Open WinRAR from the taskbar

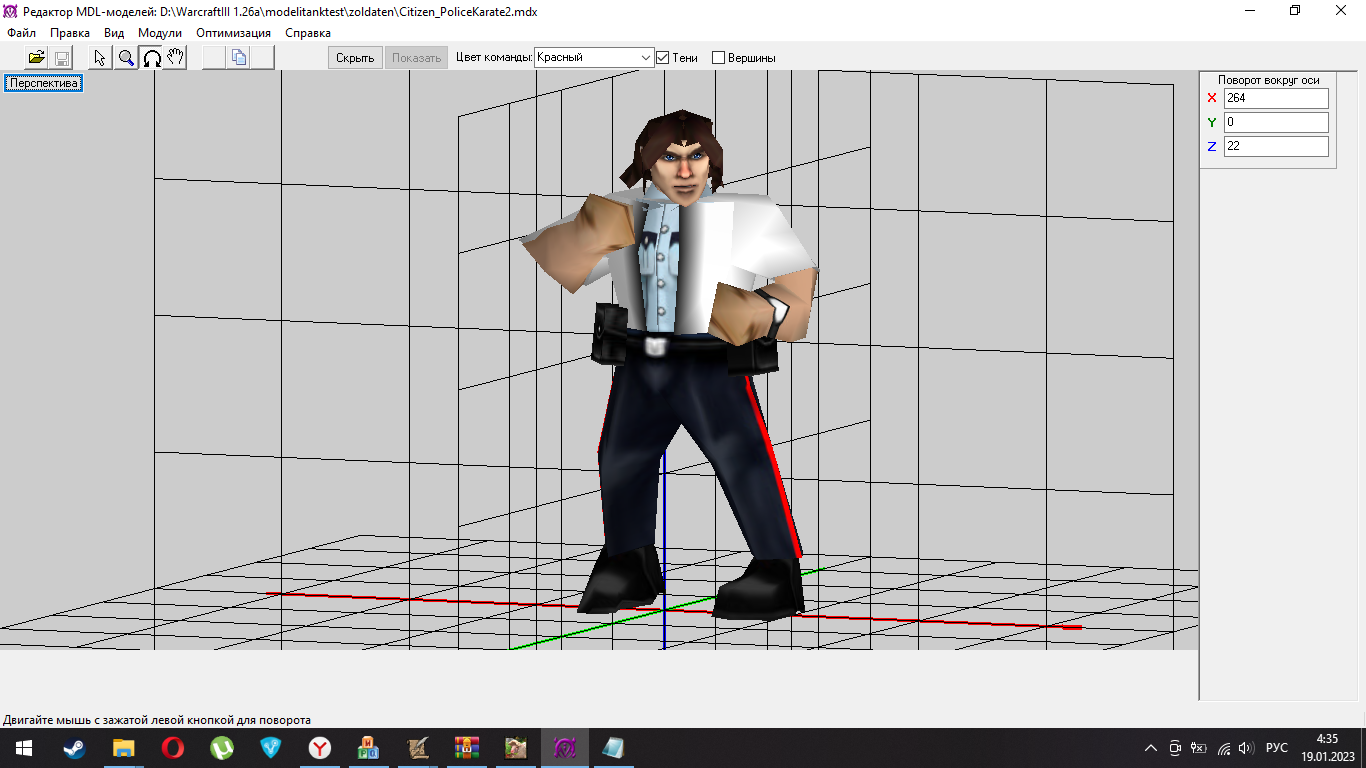click(466, 748)
